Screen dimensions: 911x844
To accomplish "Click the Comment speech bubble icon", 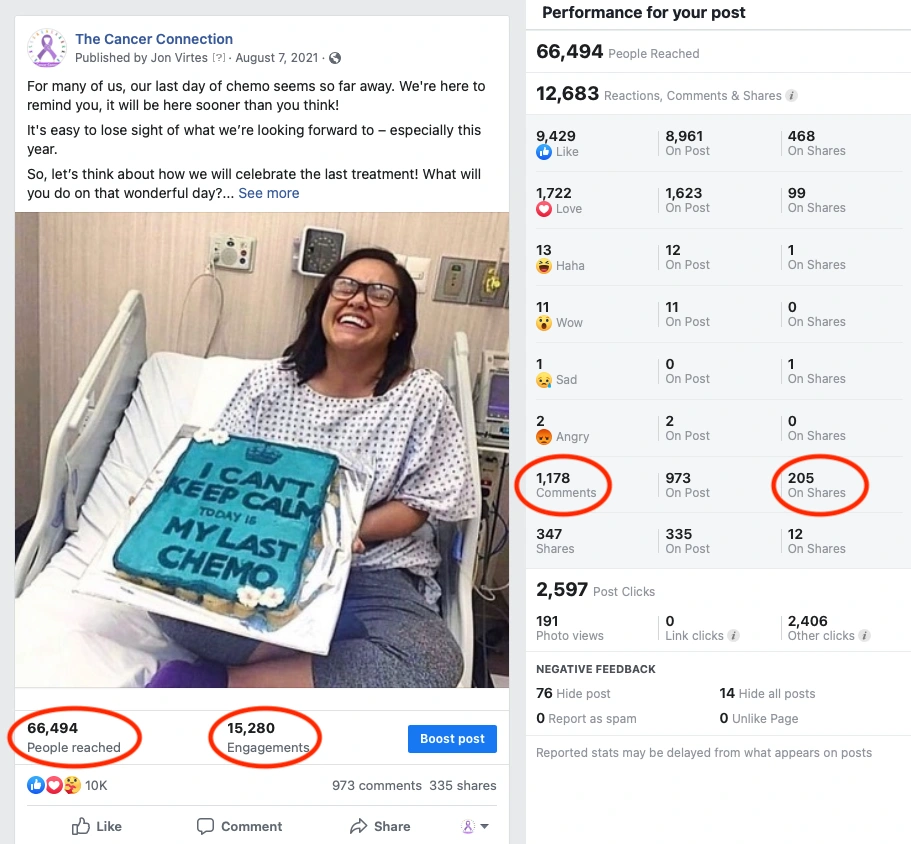I will [x=206, y=826].
